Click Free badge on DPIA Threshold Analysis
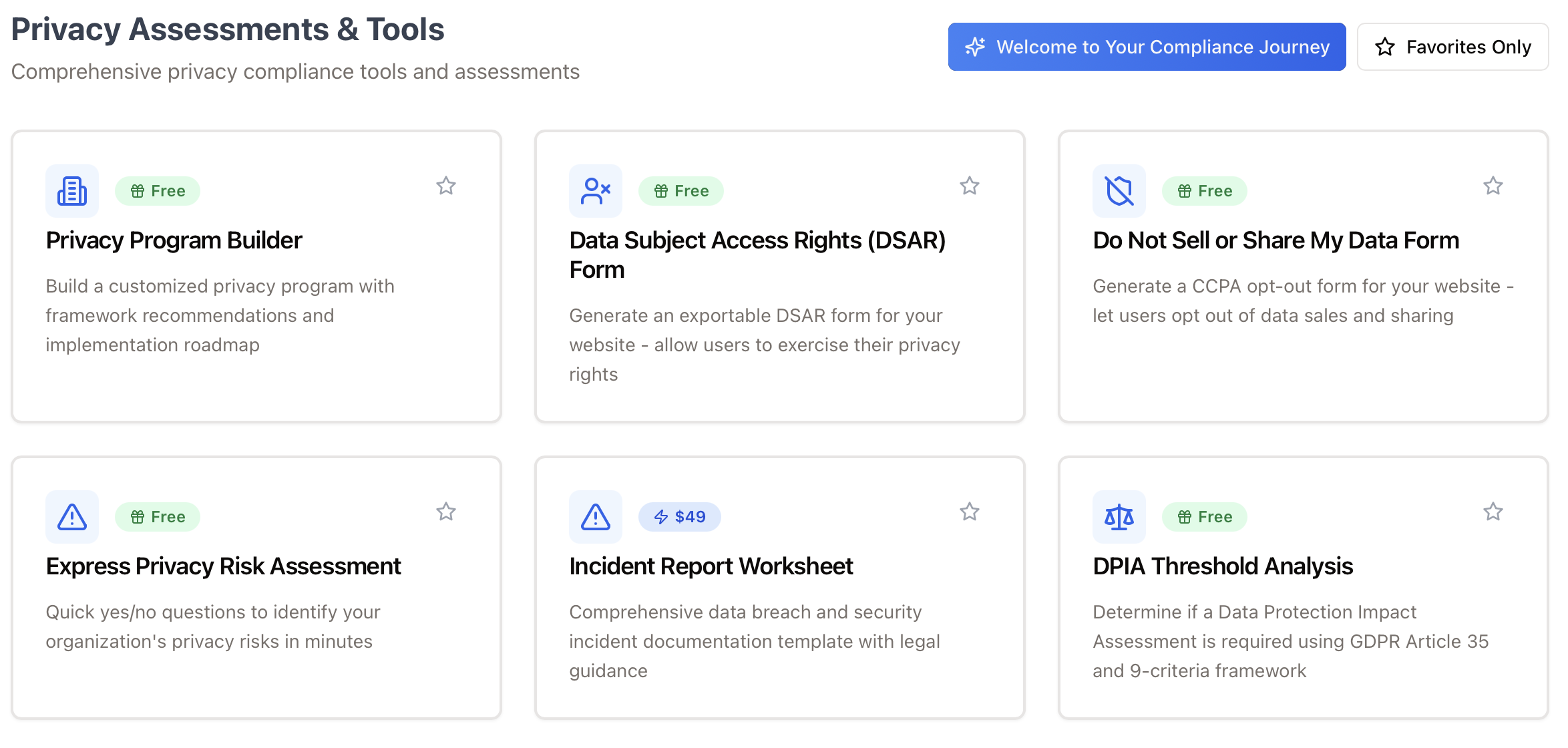The image size is (1568, 748). click(x=1204, y=517)
